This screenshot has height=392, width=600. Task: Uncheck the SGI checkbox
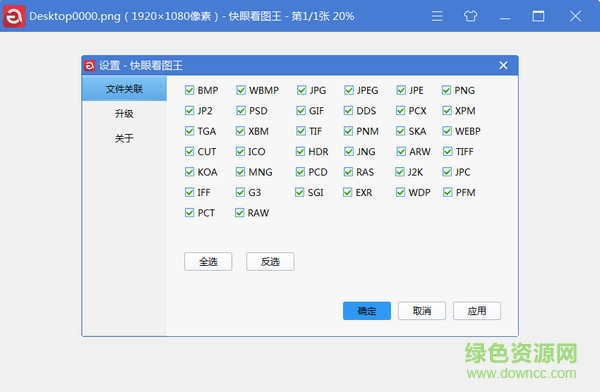point(300,192)
